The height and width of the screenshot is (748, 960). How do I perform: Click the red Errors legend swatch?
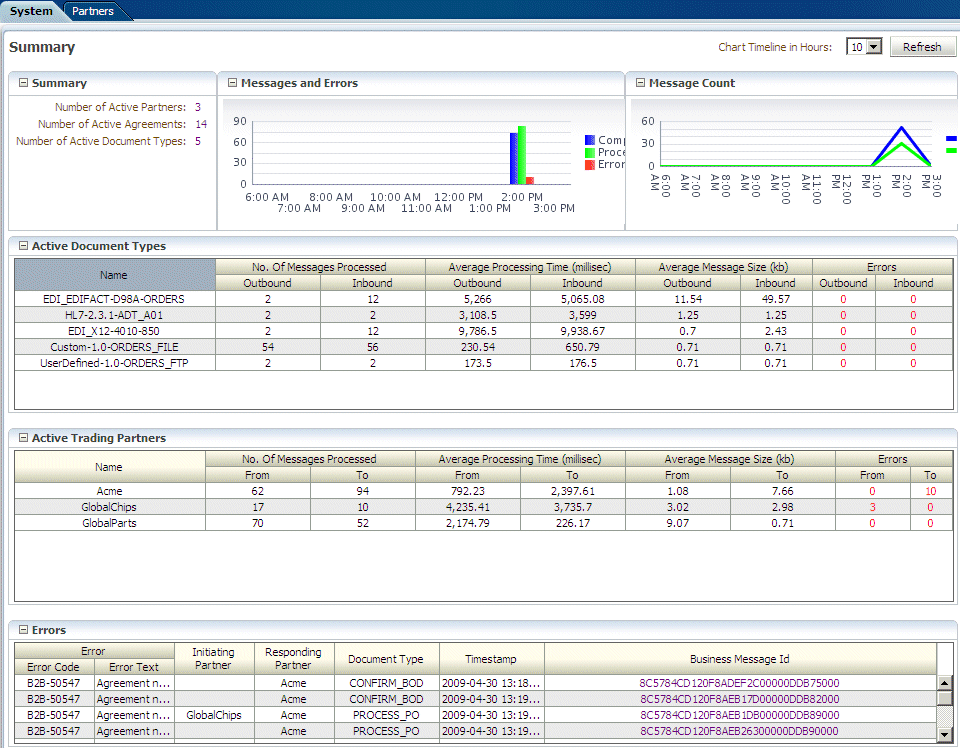pyautogui.click(x=590, y=165)
